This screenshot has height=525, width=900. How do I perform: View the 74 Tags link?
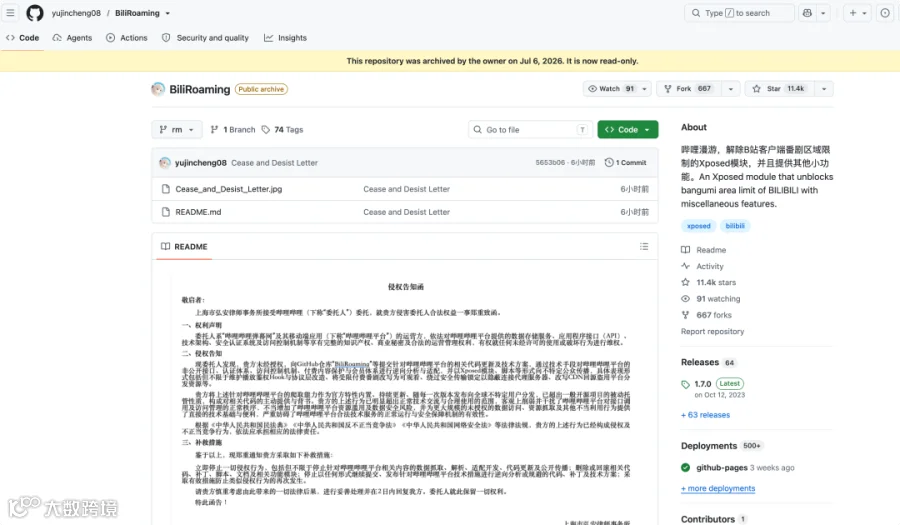pyautogui.click(x=282, y=130)
